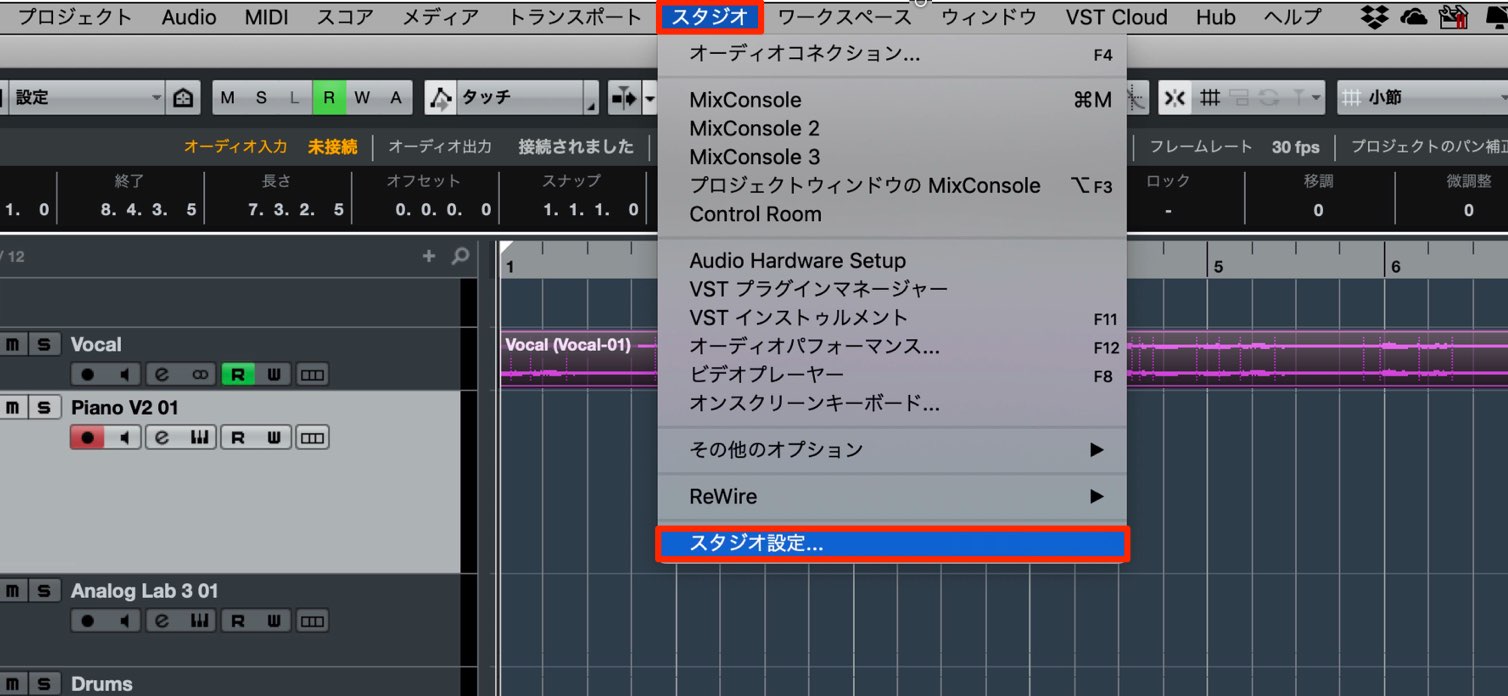1508x696 pixels.
Task: Solo the Piano V2 01 track
Action: [x=43, y=407]
